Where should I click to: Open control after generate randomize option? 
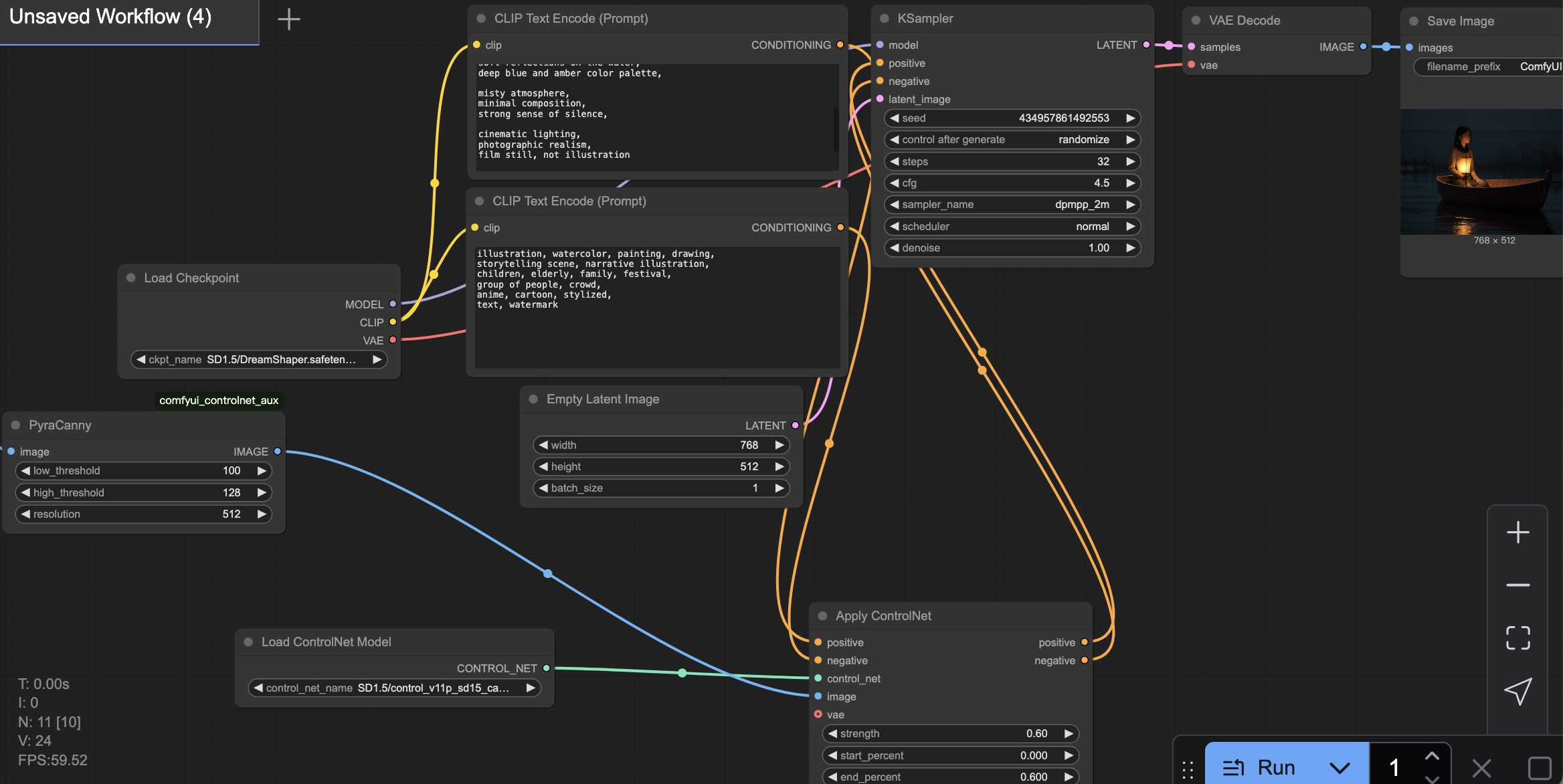(x=1012, y=140)
